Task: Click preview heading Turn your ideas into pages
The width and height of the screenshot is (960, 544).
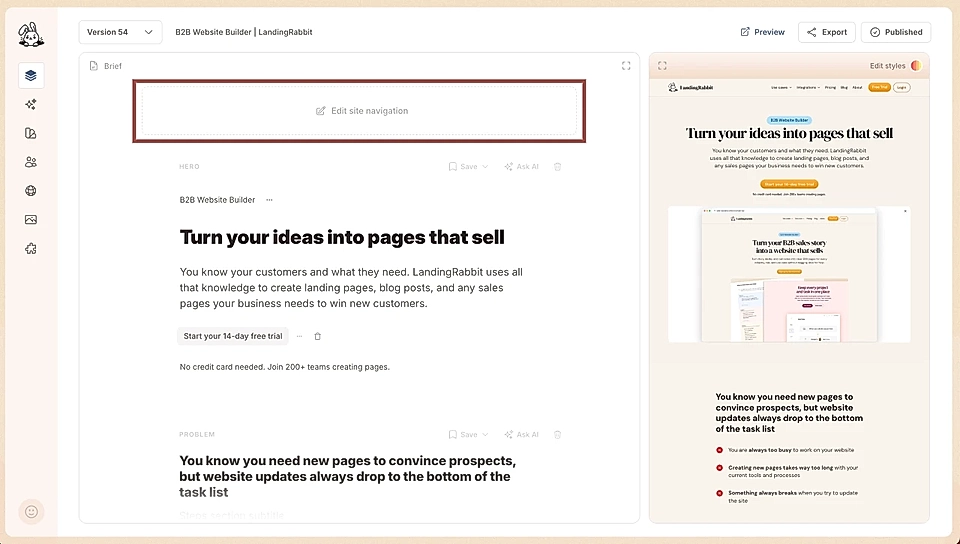Action: point(789,133)
